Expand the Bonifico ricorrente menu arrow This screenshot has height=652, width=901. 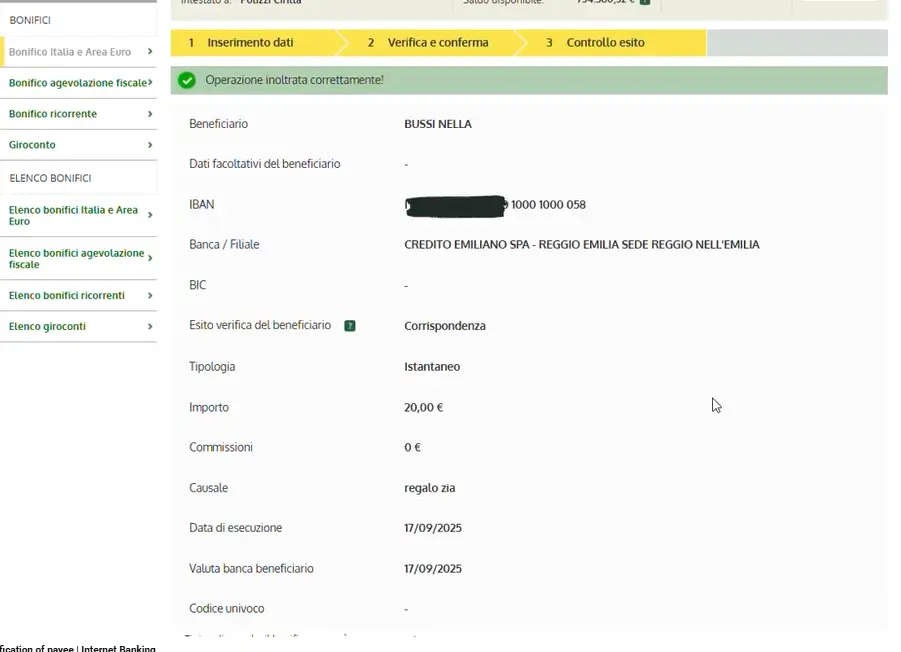click(150, 113)
